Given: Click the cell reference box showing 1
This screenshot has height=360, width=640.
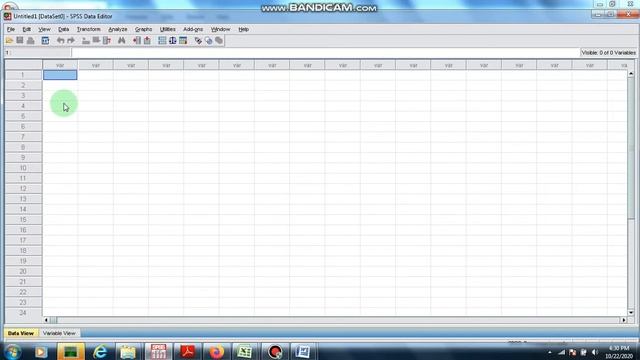Looking at the screenshot, I should click(38, 52).
